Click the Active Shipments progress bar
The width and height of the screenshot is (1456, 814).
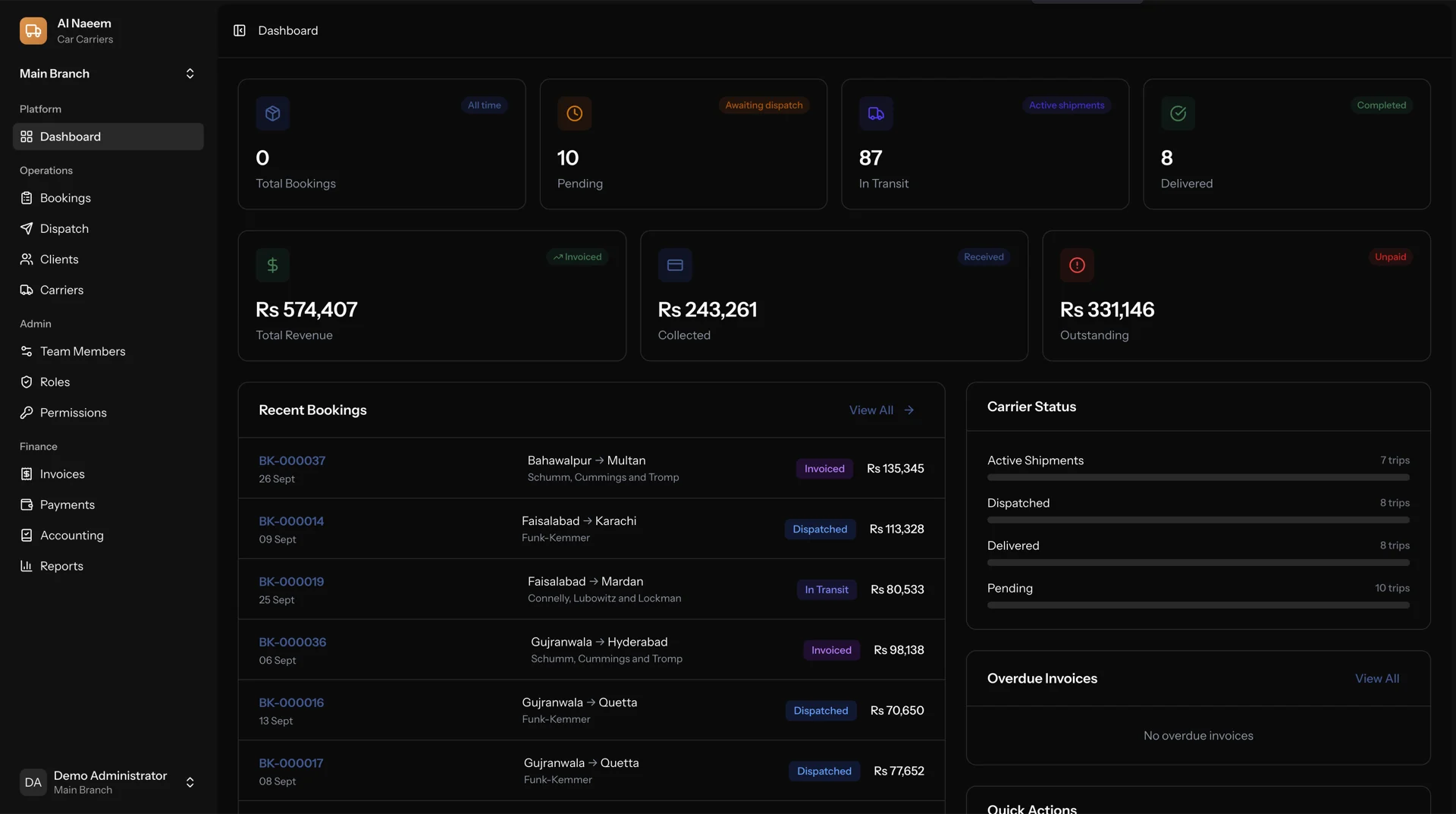click(1198, 478)
